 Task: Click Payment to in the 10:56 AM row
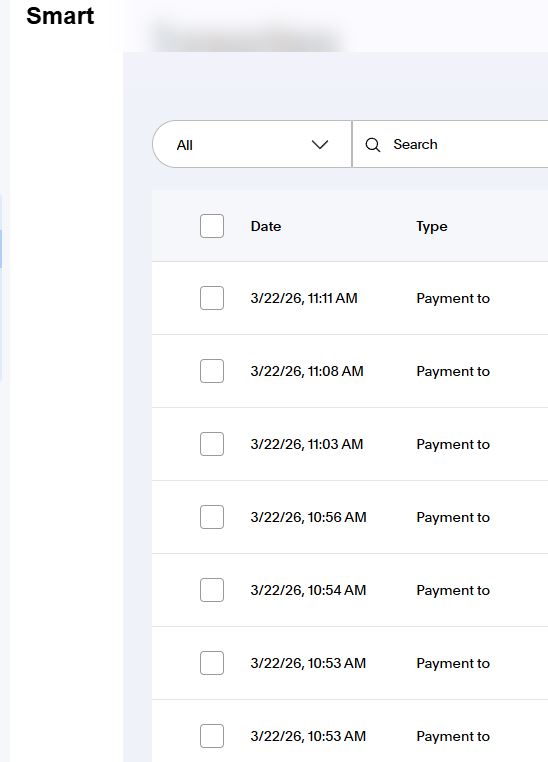click(453, 517)
